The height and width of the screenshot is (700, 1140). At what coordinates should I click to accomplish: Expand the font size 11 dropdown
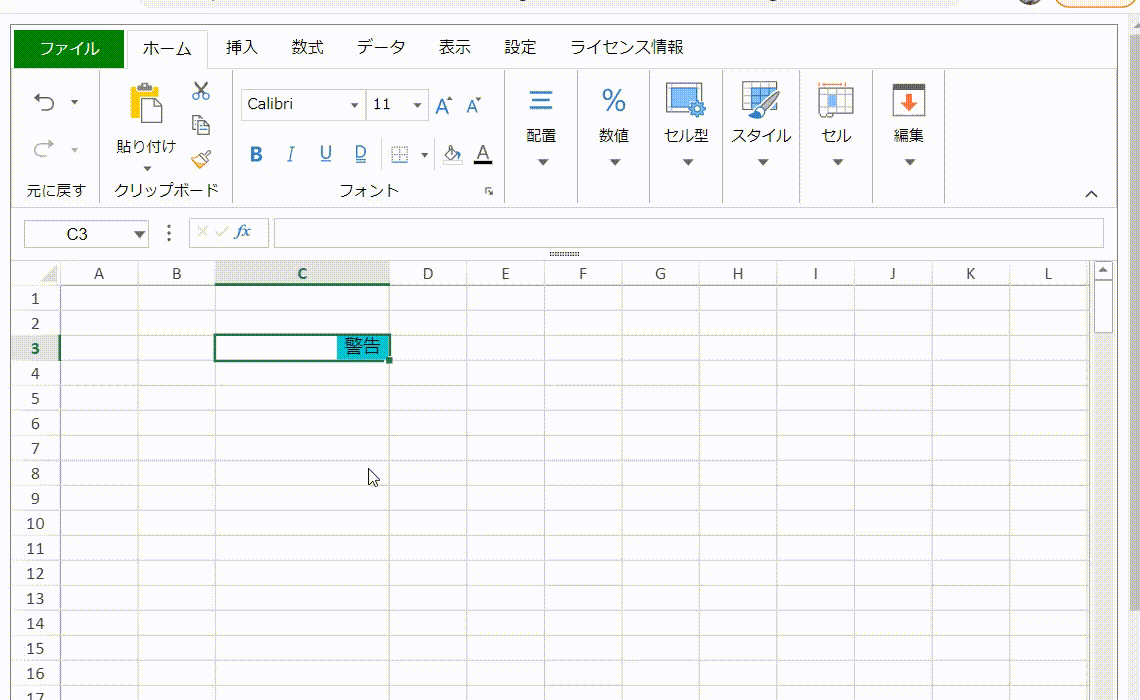pyautogui.click(x=417, y=105)
